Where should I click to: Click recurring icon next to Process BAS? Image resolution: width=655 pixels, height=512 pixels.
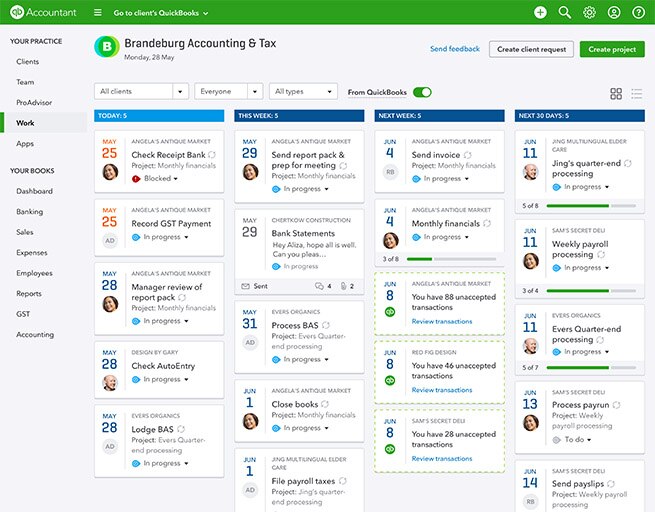click(x=326, y=325)
